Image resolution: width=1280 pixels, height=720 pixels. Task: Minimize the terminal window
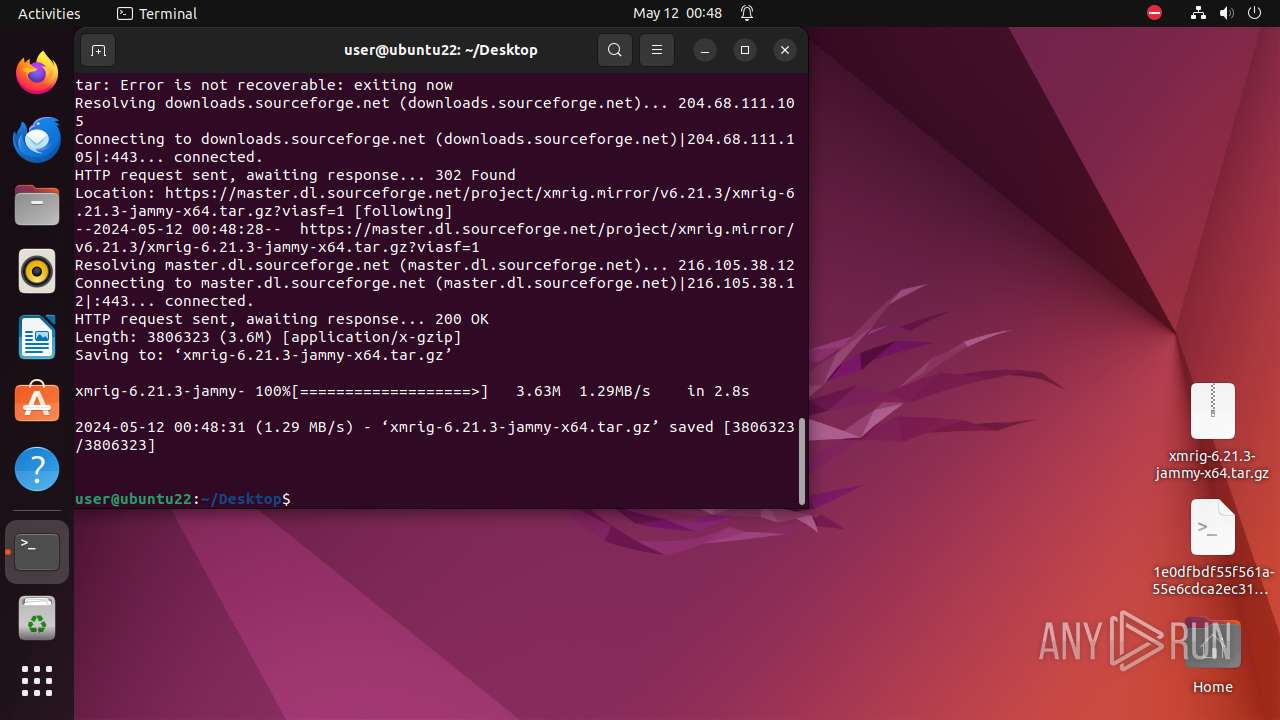coord(705,50)
